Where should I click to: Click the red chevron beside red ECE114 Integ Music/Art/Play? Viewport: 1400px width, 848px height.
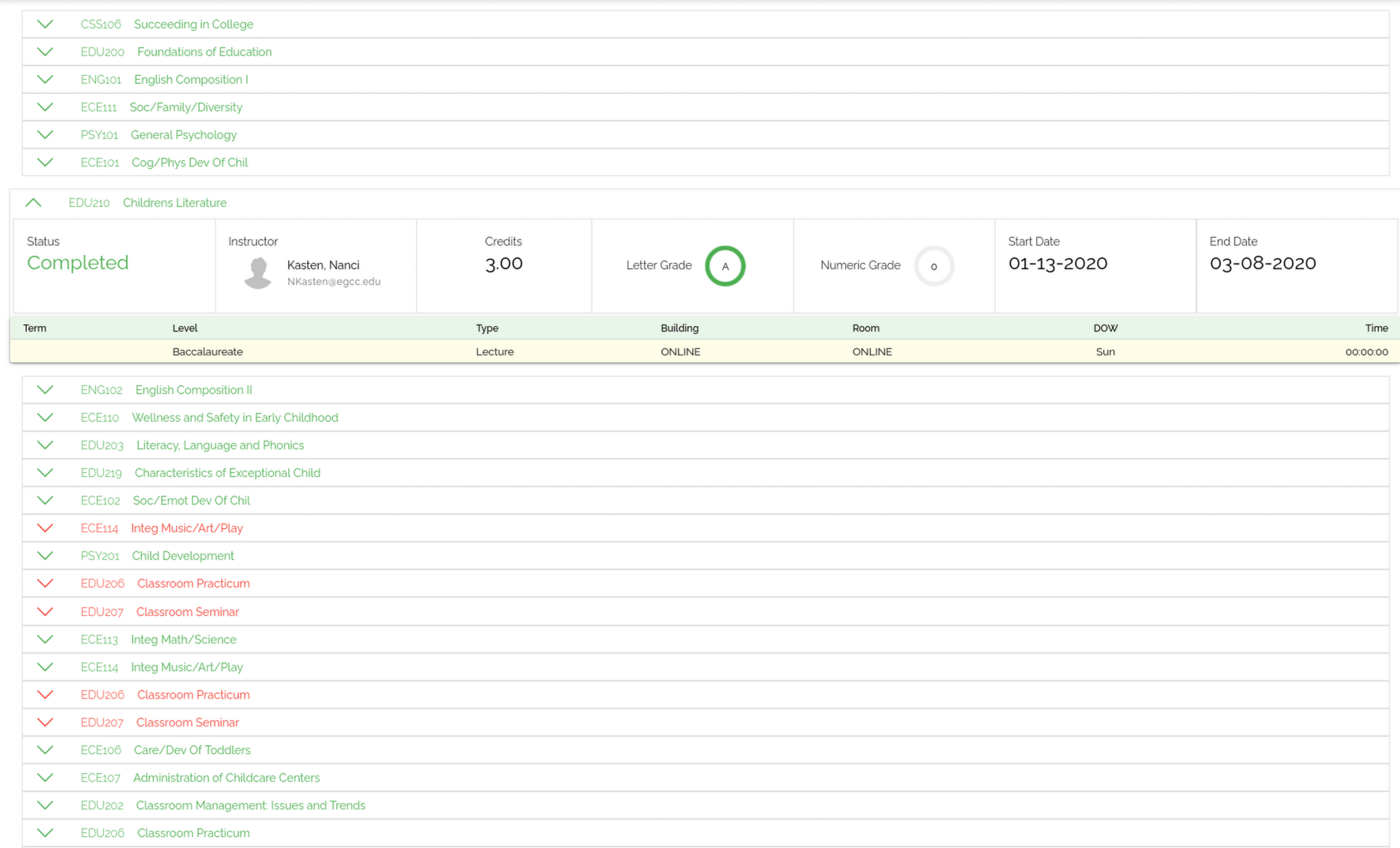pos(45,528)
